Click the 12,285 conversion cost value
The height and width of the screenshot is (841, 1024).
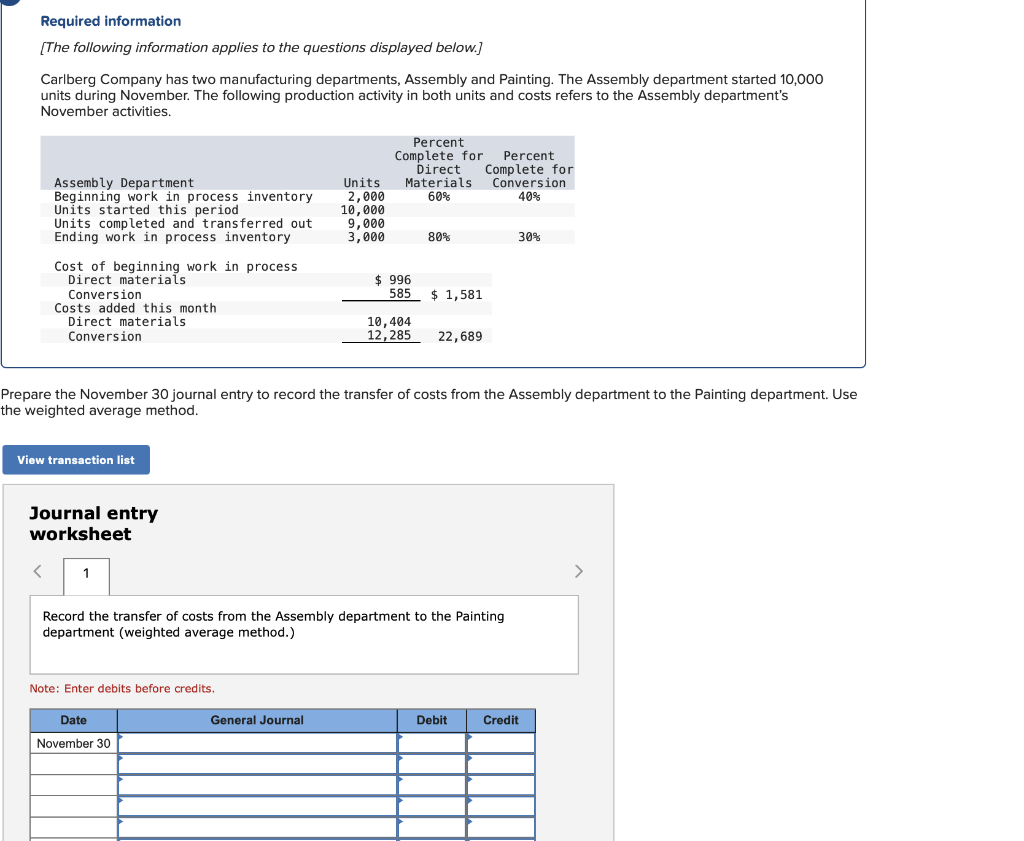pos(389,335)
